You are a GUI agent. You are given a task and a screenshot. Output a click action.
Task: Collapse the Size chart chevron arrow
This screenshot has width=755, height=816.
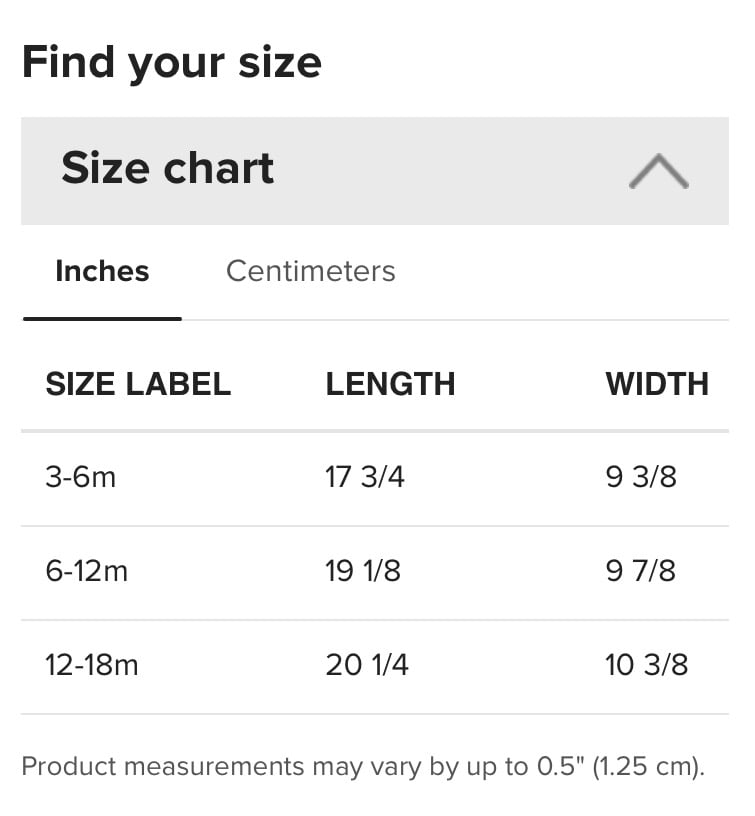(658, 171)
